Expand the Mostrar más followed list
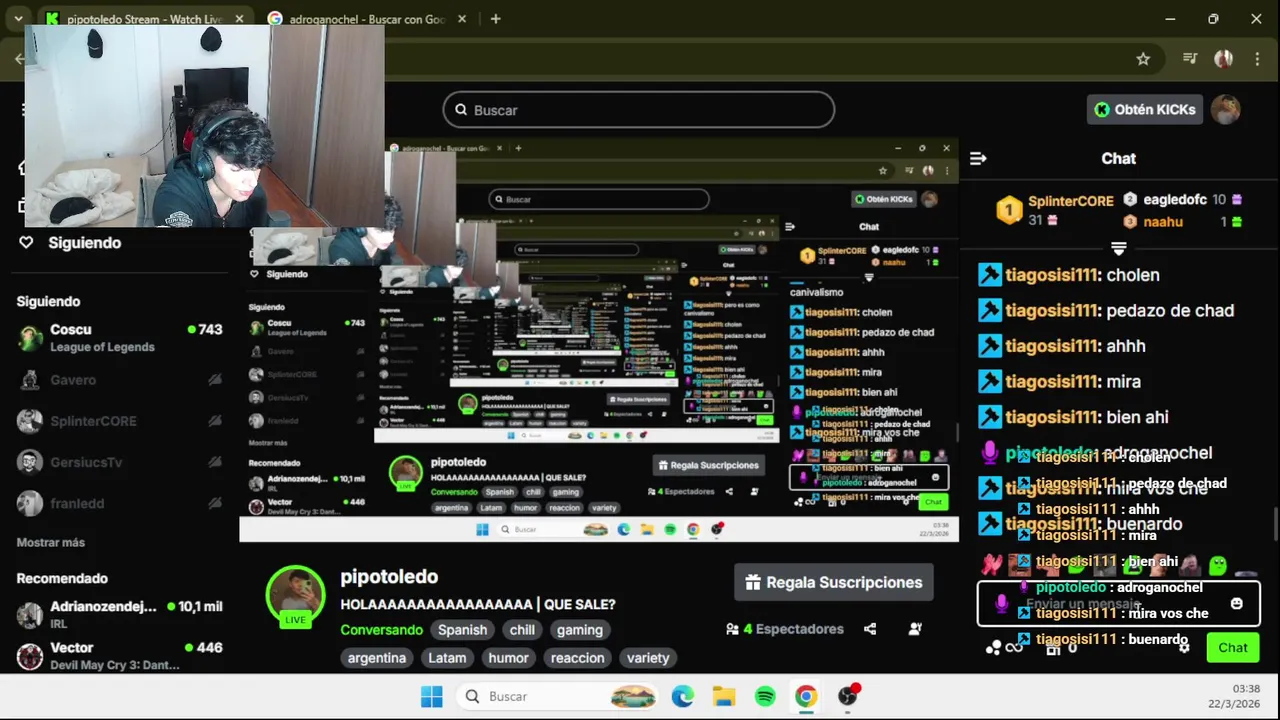Screen dimensions: 1280x720 pos(50,542)
